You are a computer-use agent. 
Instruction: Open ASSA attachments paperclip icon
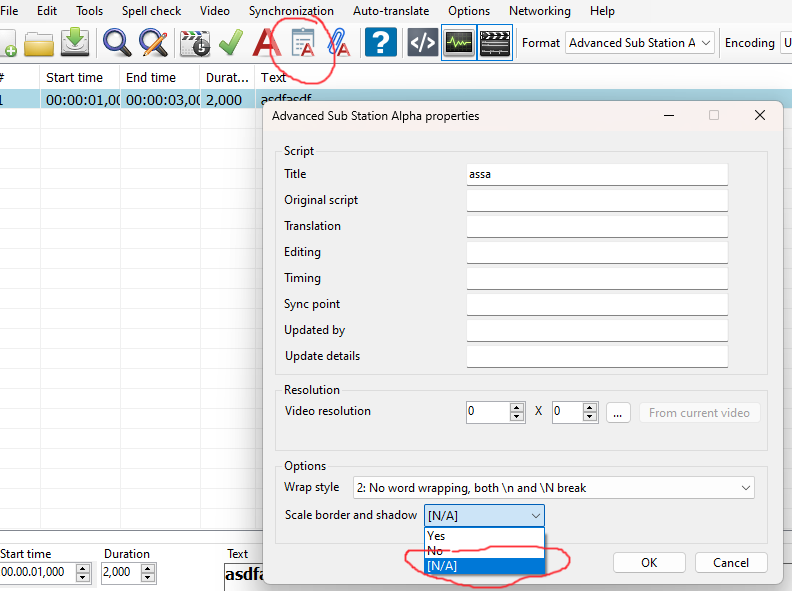point(338,42)
